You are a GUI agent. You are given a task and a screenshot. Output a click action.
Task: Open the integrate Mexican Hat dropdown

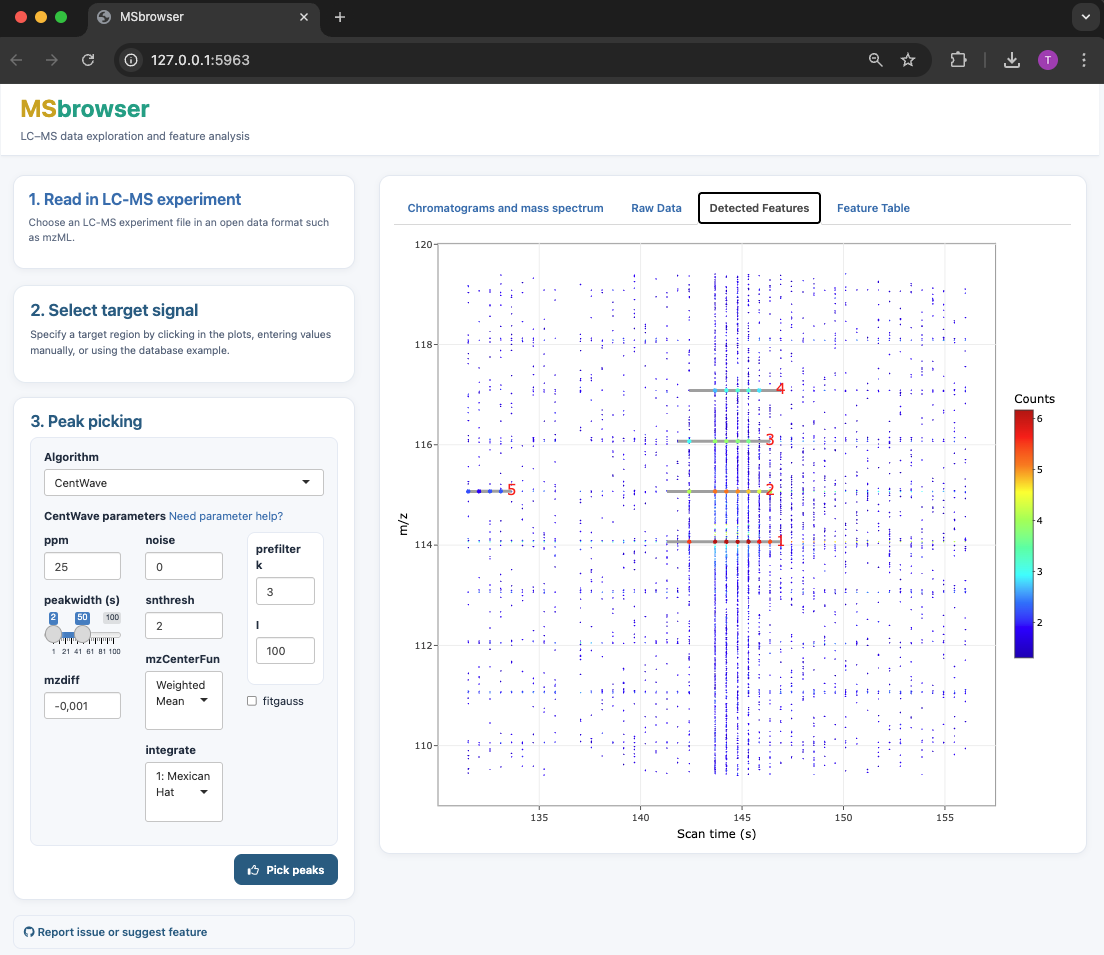183,791
